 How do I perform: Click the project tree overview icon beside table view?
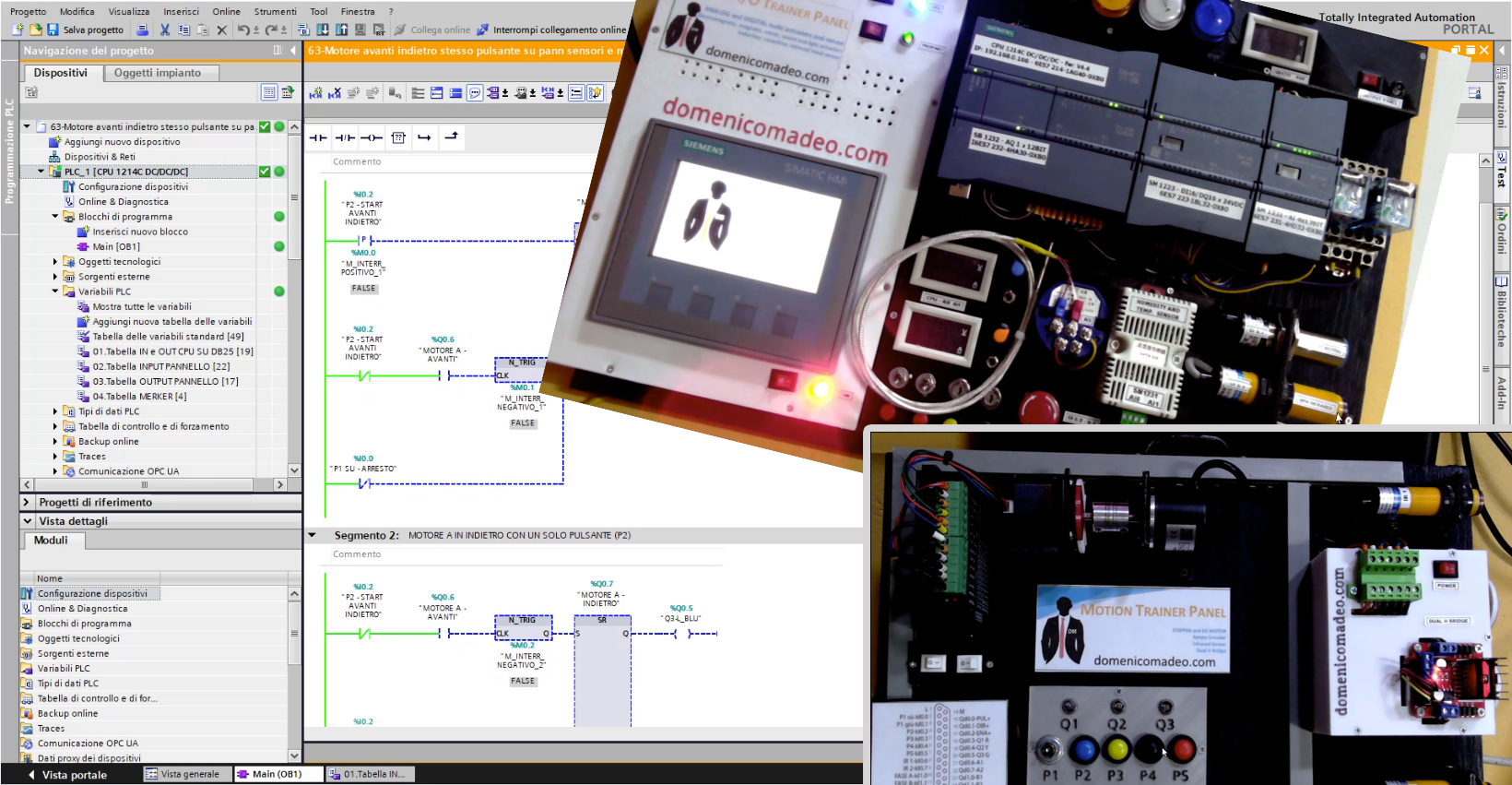(288, 92)
